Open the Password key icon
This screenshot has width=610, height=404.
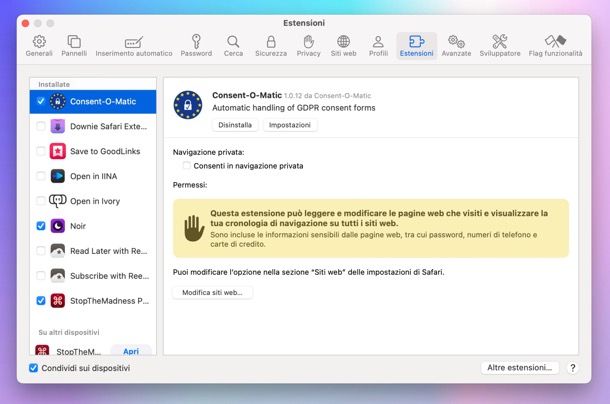pos(196,41)
